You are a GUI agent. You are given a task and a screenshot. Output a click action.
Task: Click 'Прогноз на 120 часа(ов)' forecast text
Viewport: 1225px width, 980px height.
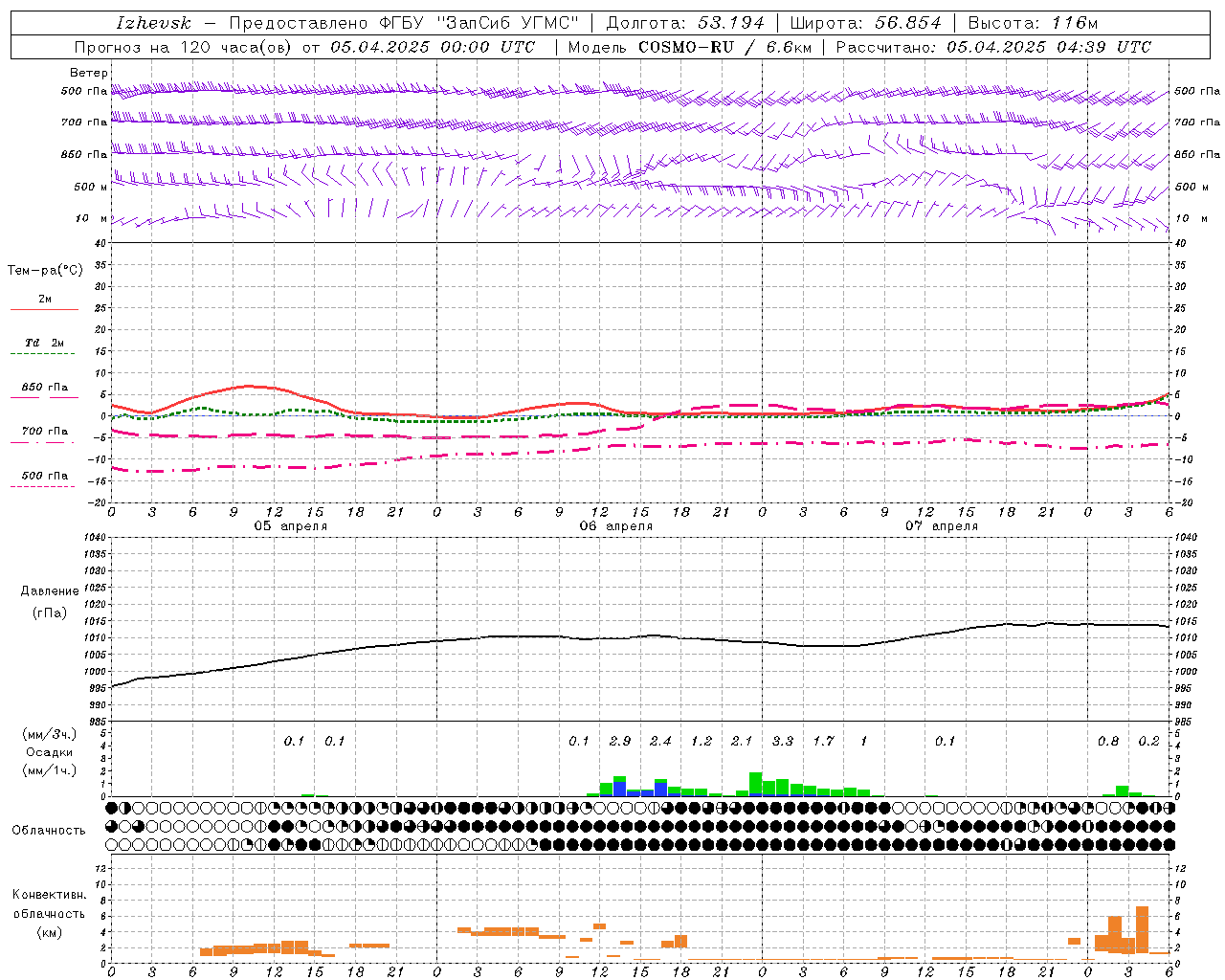click(185, 47)
